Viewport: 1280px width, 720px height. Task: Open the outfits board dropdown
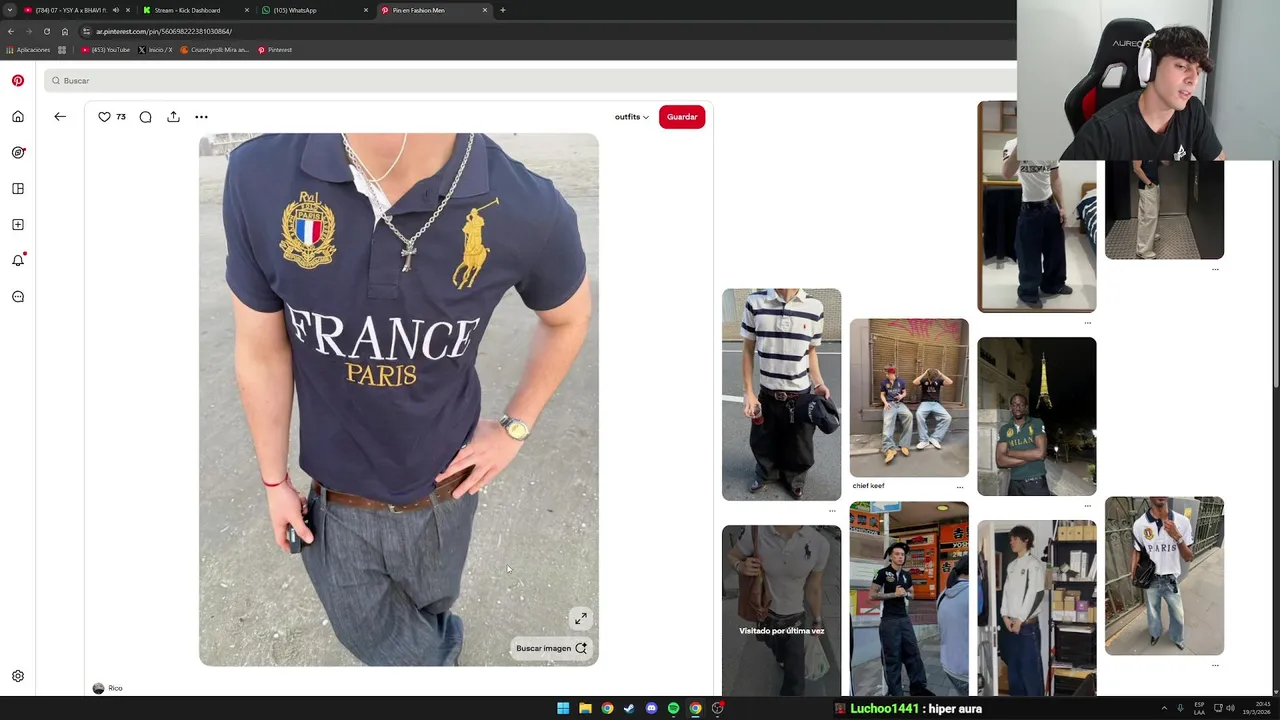click(632, 117)
